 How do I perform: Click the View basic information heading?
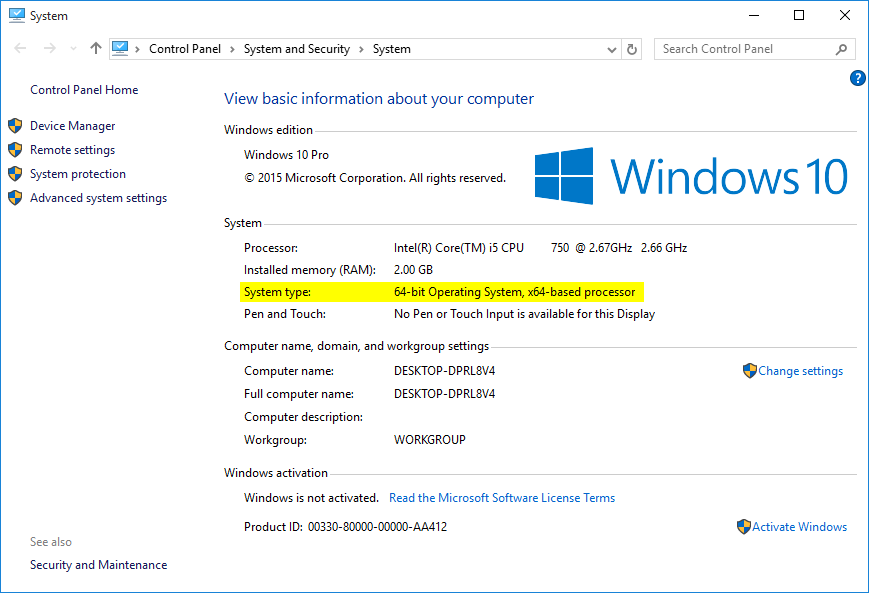379,99
